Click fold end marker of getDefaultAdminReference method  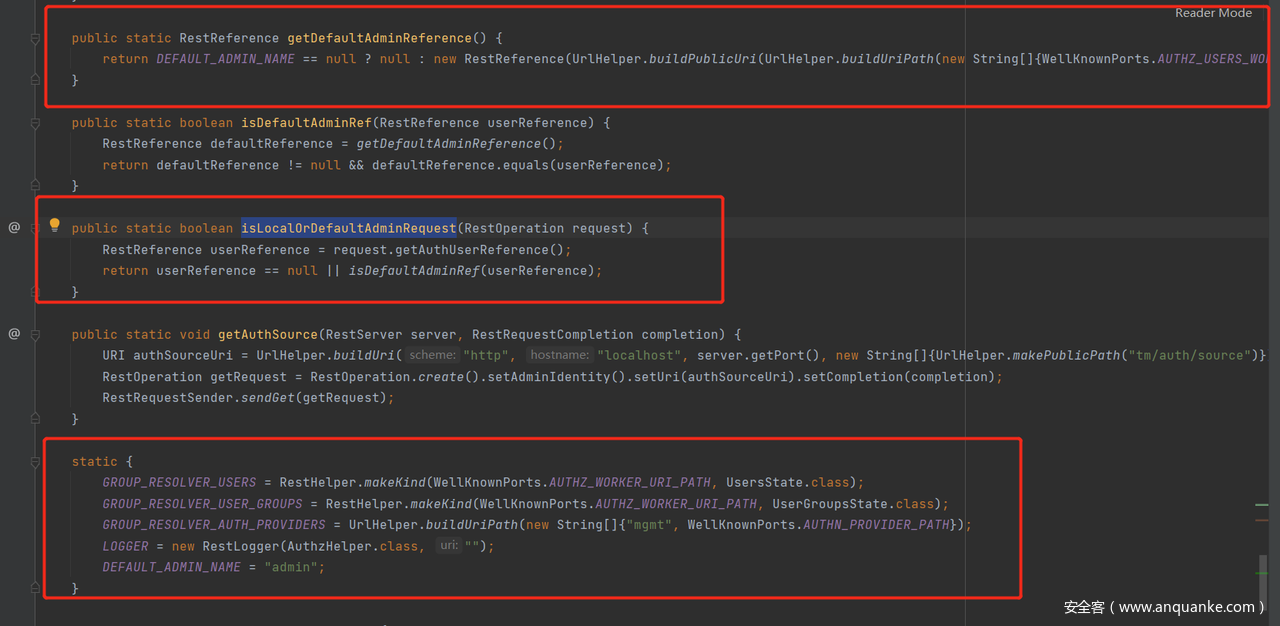35,80
